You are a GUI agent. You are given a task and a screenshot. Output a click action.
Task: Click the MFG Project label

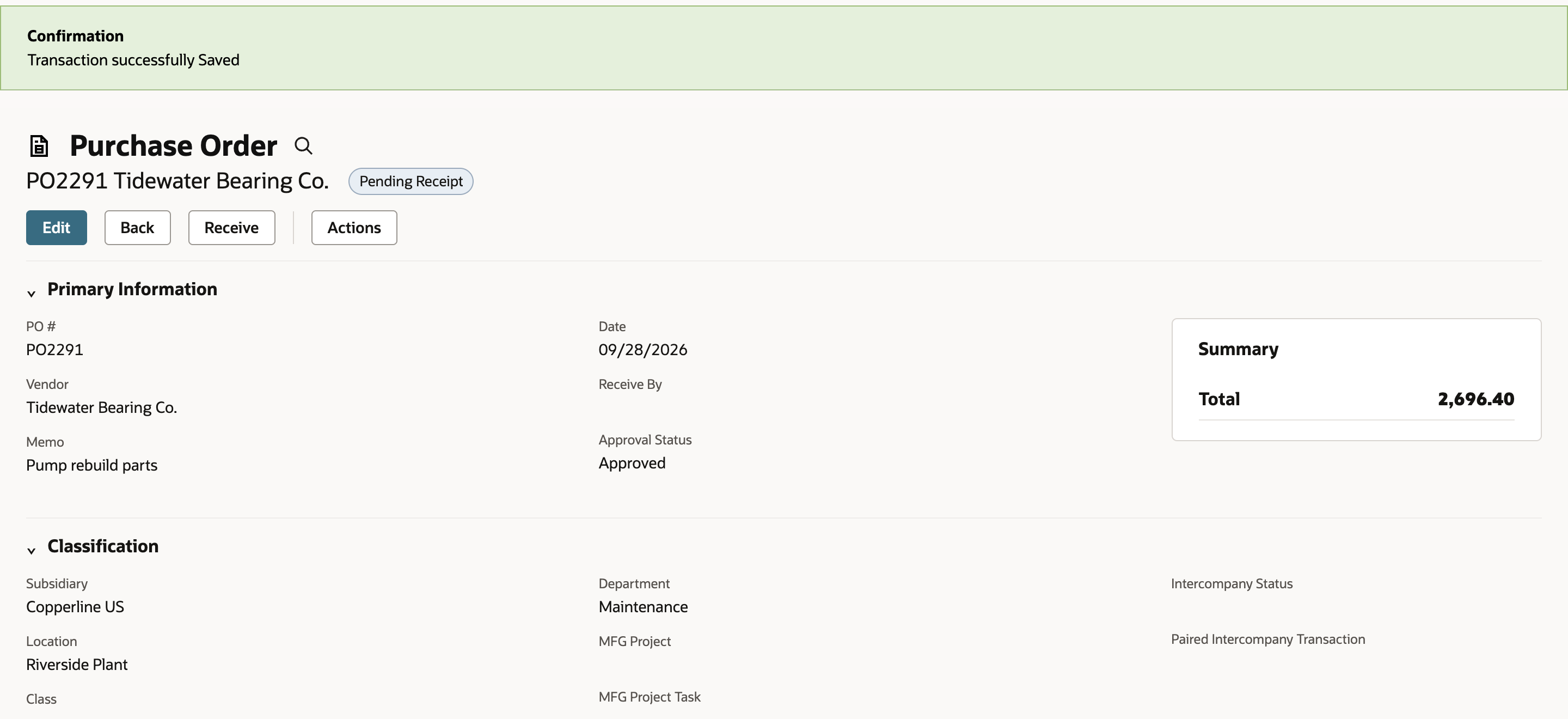634,641
